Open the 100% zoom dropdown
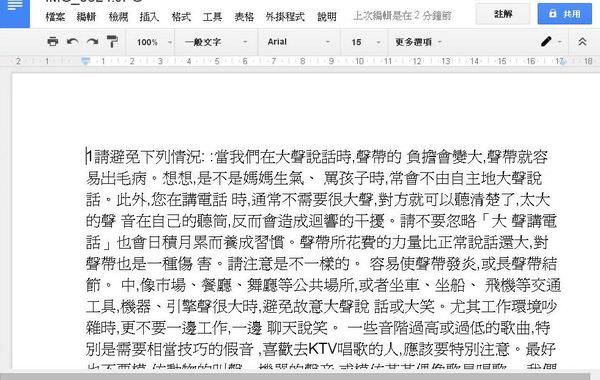 point(154,42)
